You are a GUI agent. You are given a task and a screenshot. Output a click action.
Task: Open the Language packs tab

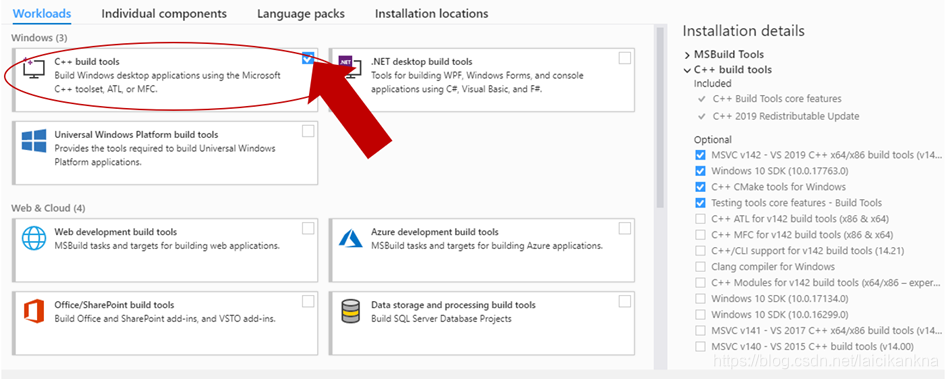(300, 13)
